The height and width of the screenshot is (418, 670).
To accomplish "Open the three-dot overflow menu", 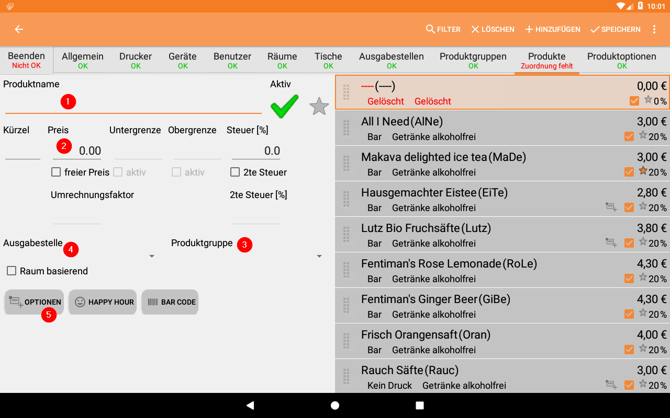I will pyautogui.click(x=654, y=30).
